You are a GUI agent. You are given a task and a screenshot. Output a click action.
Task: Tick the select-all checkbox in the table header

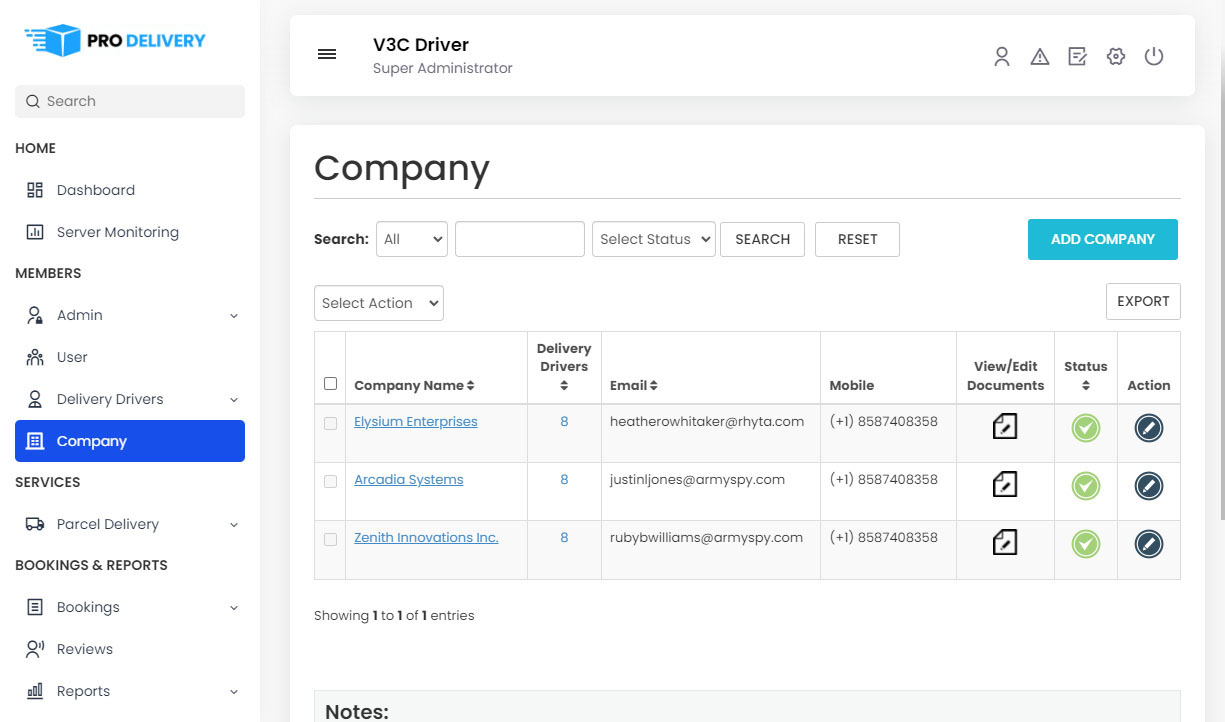click(x=330, y=383)
